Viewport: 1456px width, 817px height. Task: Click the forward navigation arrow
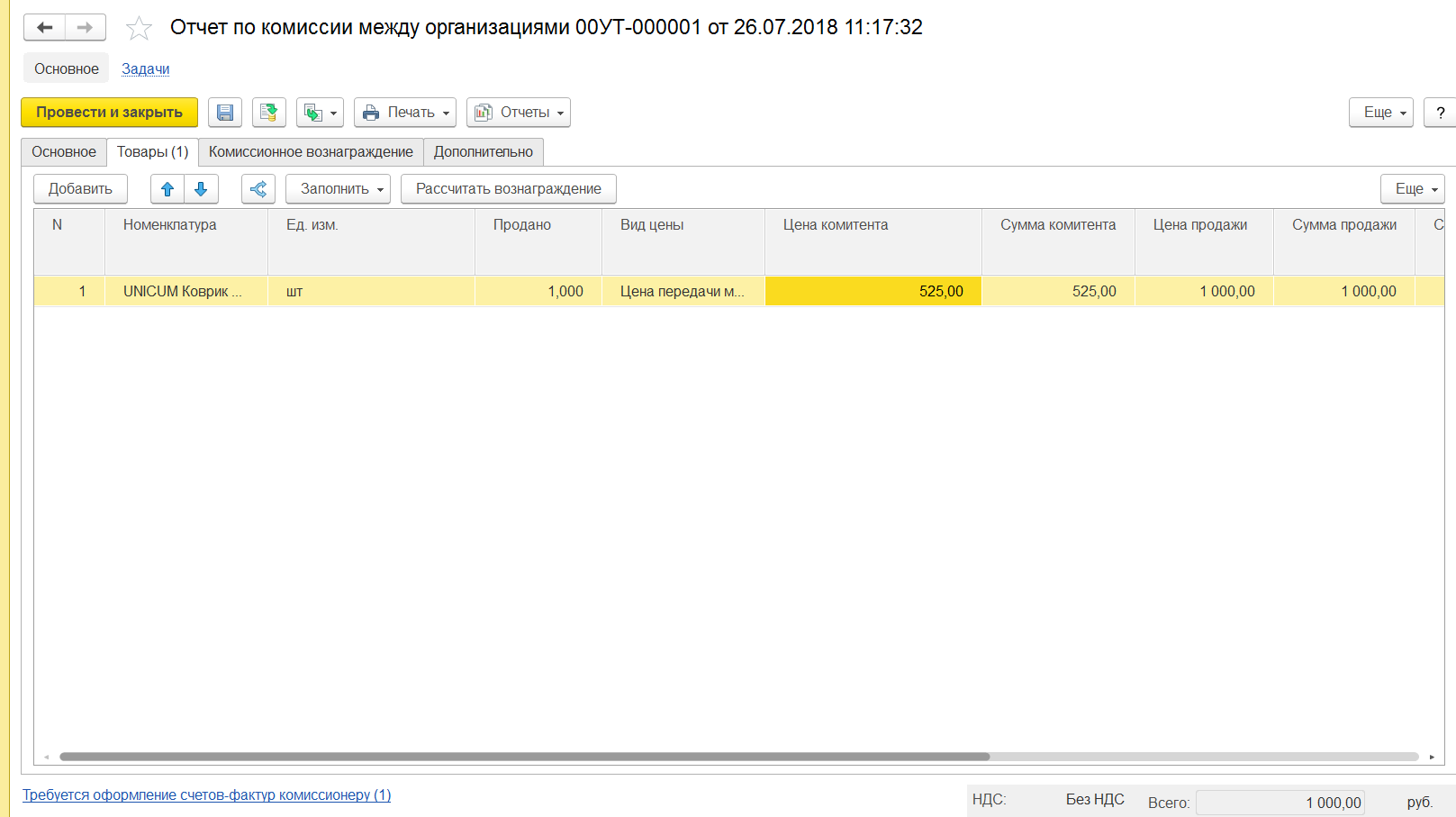[x=85, y=28]
